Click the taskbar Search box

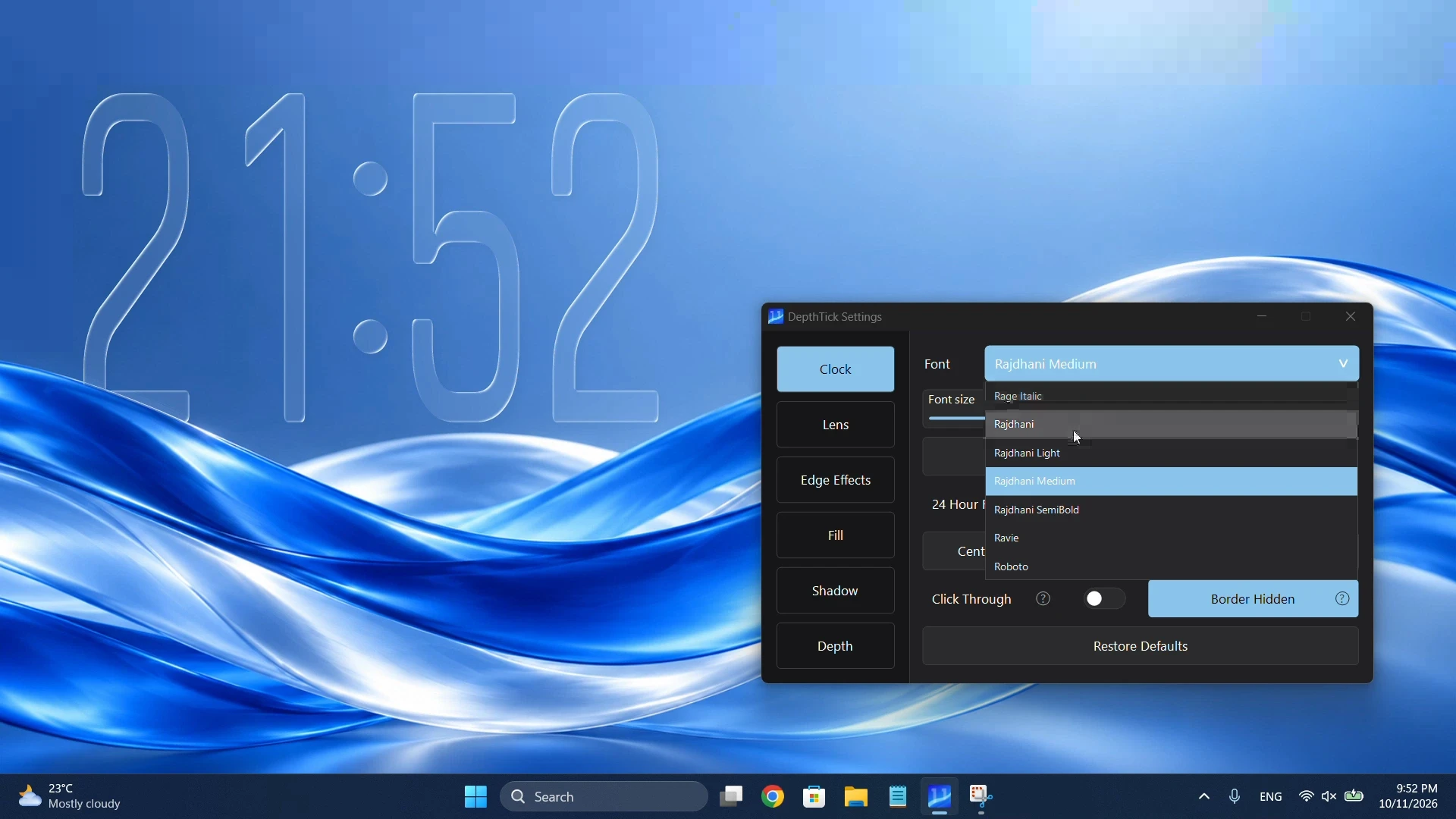604,797
